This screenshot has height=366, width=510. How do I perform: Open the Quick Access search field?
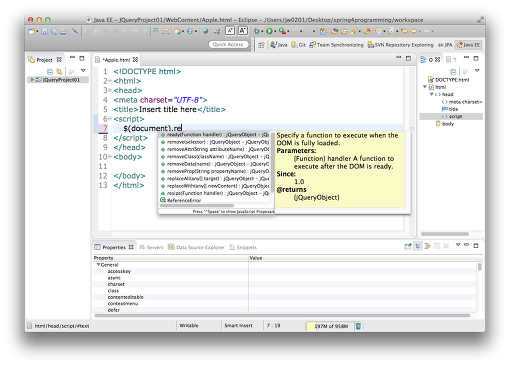[x=228, y=44]
